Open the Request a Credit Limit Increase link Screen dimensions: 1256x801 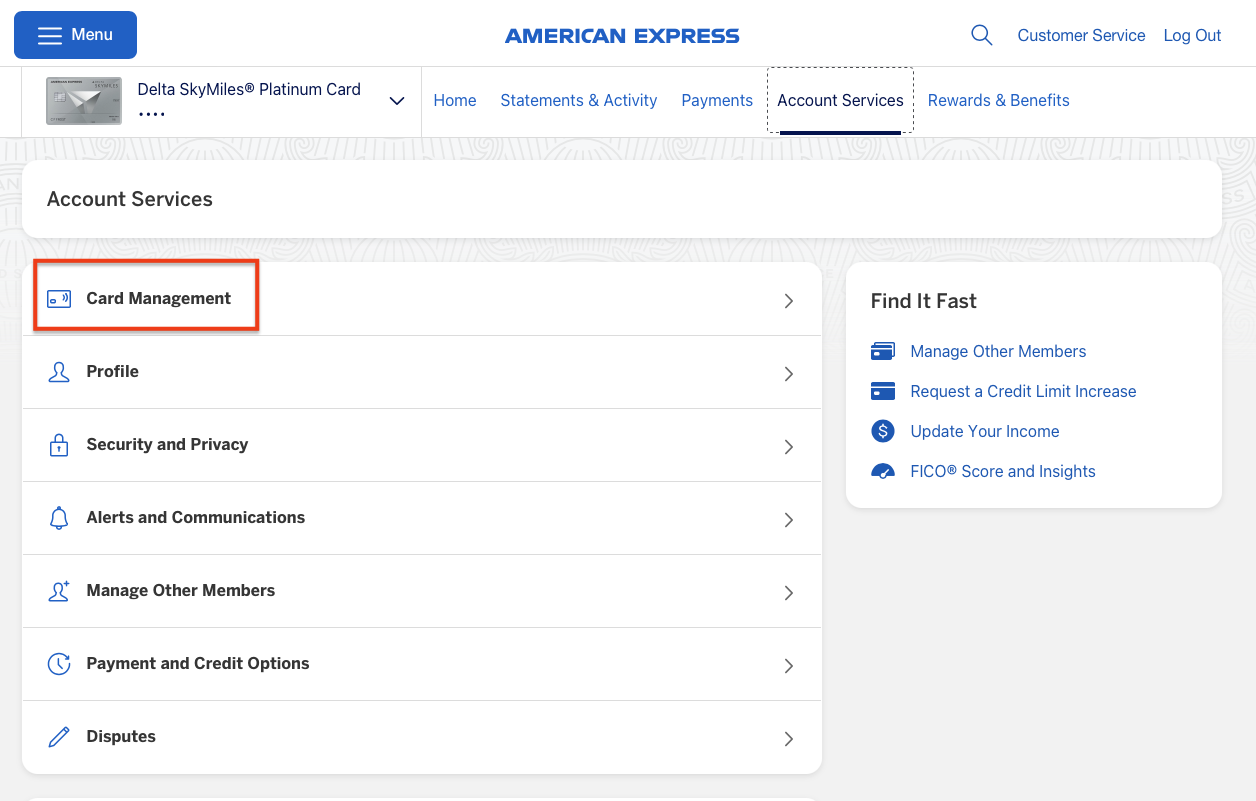point(1023,391)
